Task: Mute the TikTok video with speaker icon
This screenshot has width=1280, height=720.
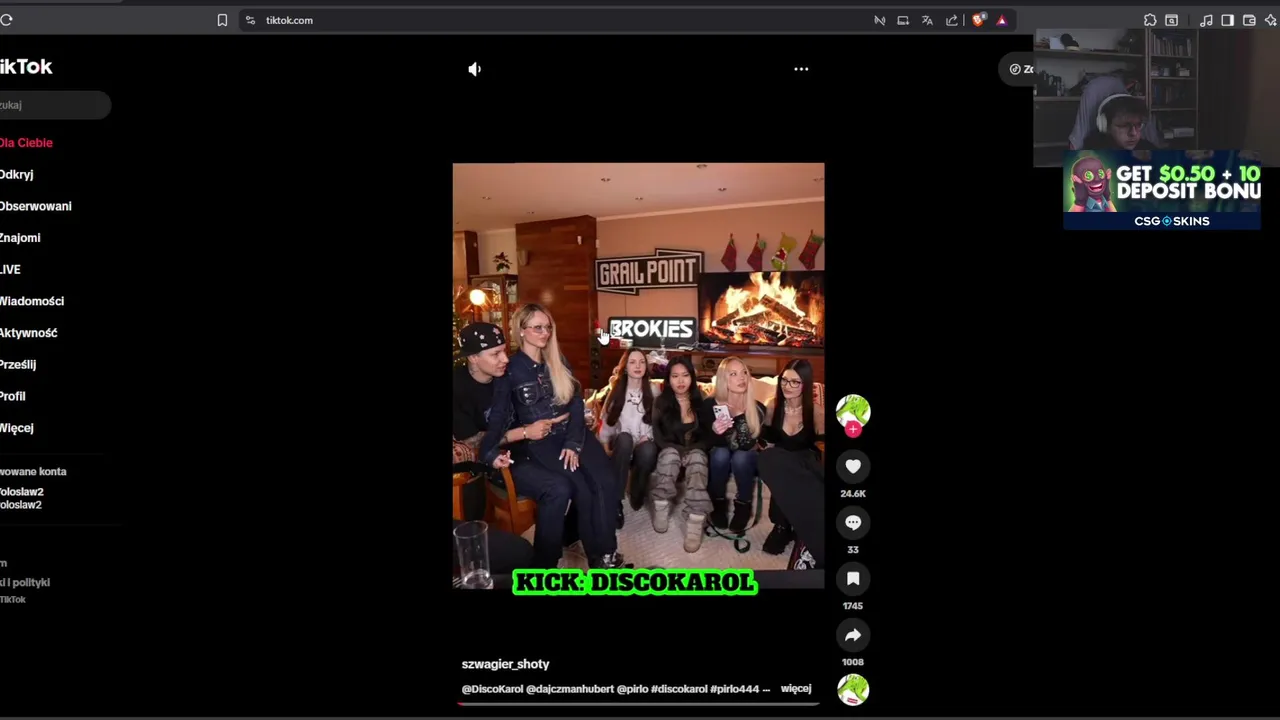Action: (x=475, y=69)
